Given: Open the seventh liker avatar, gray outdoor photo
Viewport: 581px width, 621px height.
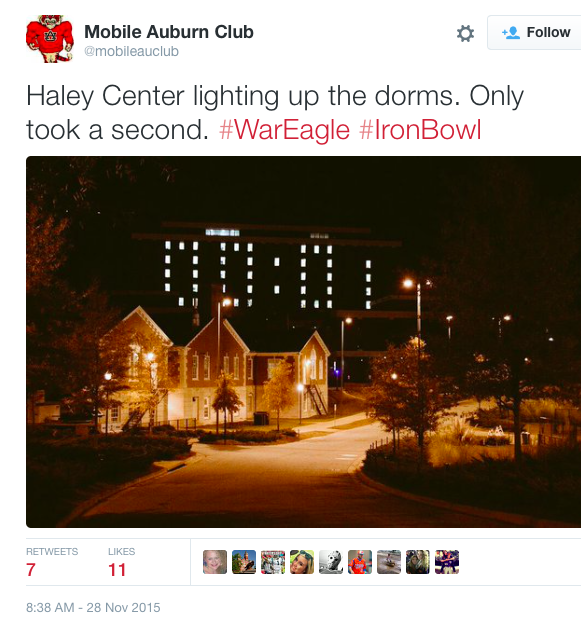Looking at the screenshot, I should pyautogui.click(x=389, y=562).
